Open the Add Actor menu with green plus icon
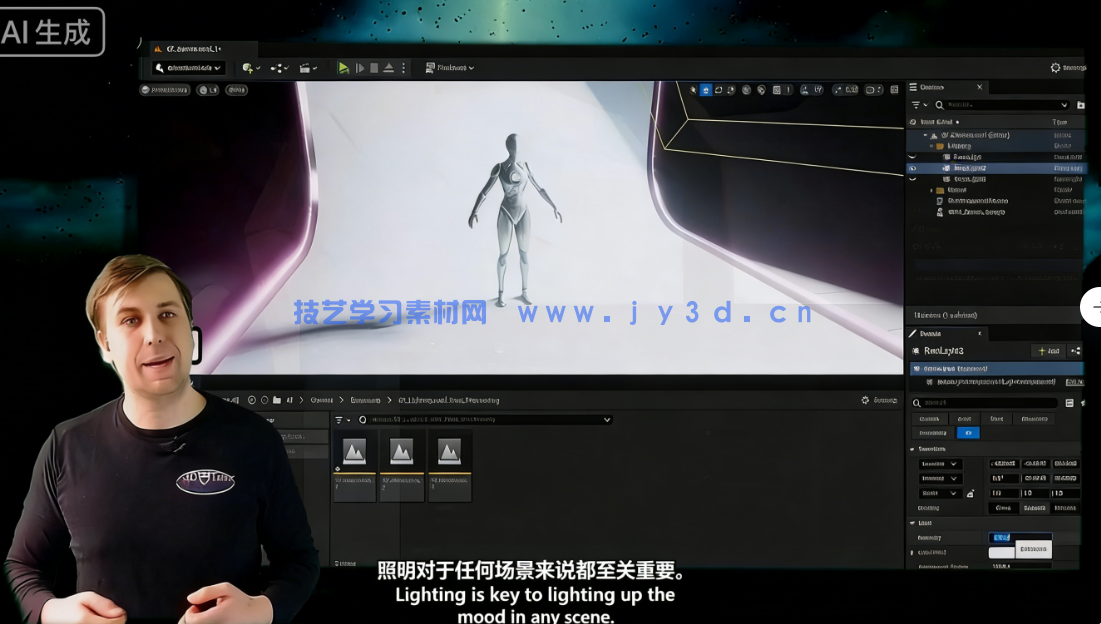This screenshot has width=1101, height=624. (247, 67)
